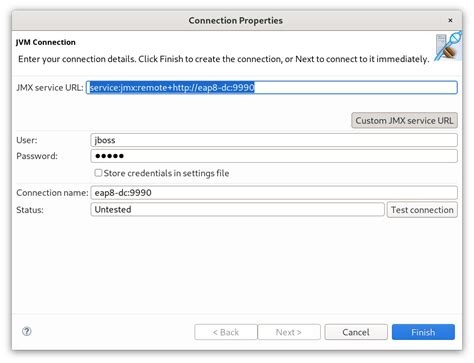Click the JMX service URL label

[50, 88]
